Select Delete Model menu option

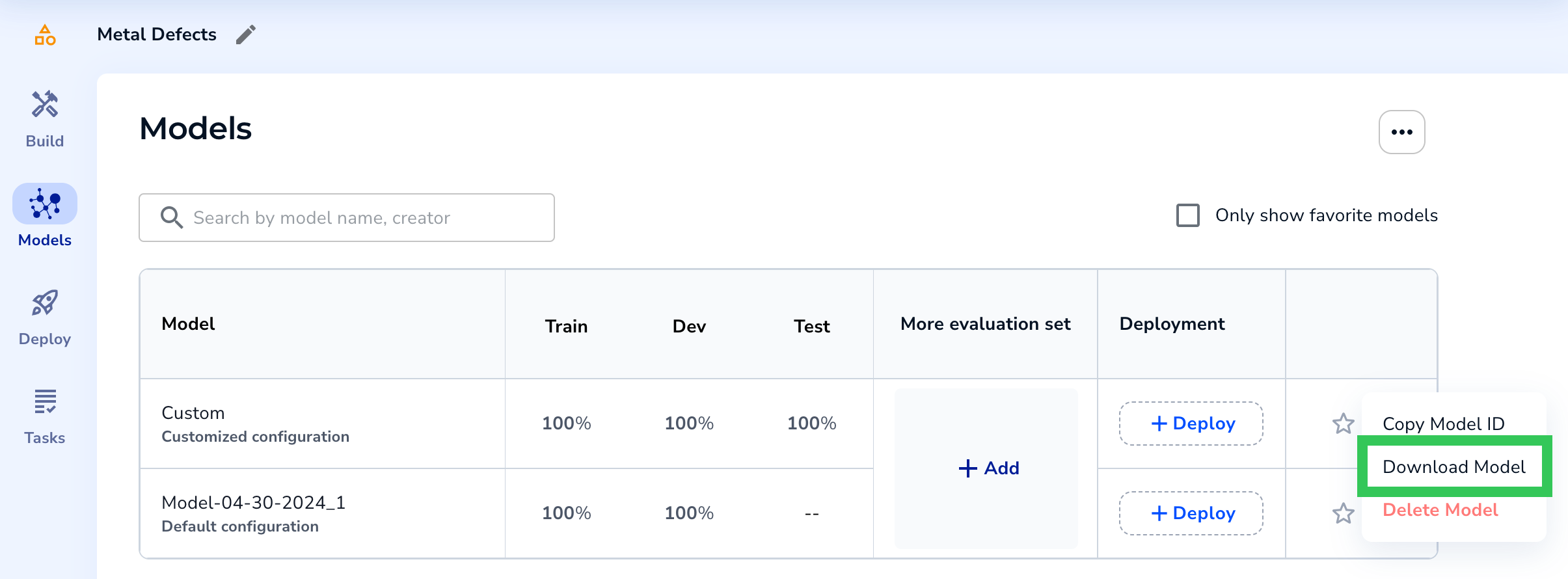[1440, 510]
